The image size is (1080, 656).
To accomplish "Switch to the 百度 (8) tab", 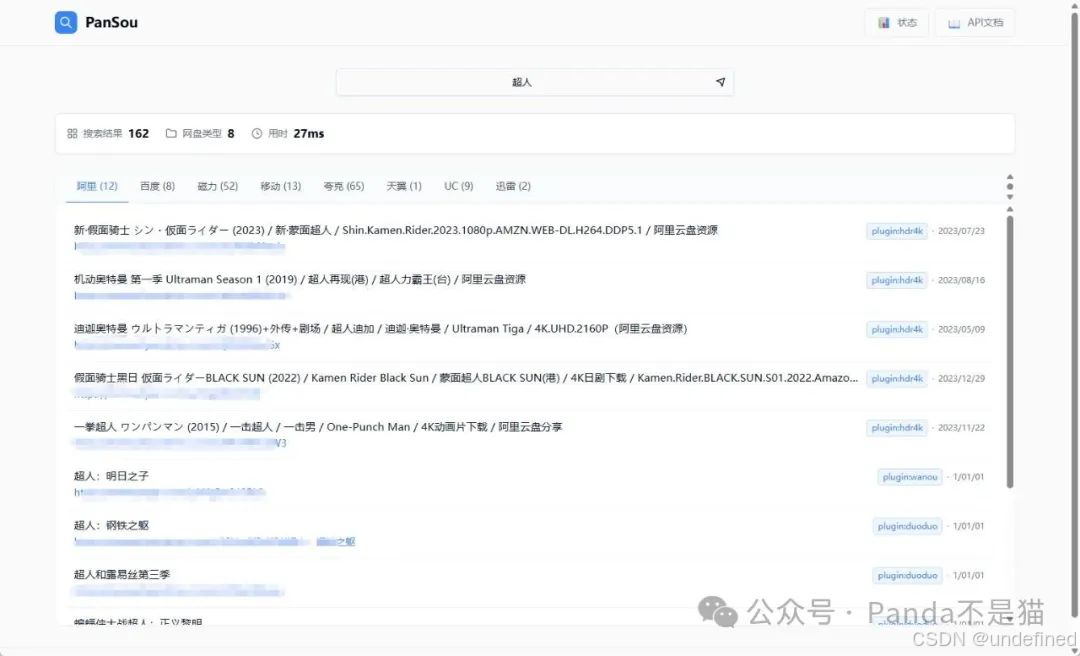I will point(158,186).
